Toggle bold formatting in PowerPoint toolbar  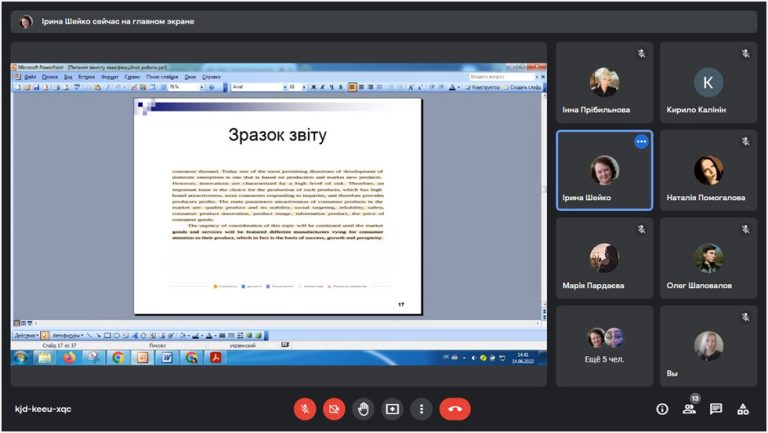[x=313, y=87]
